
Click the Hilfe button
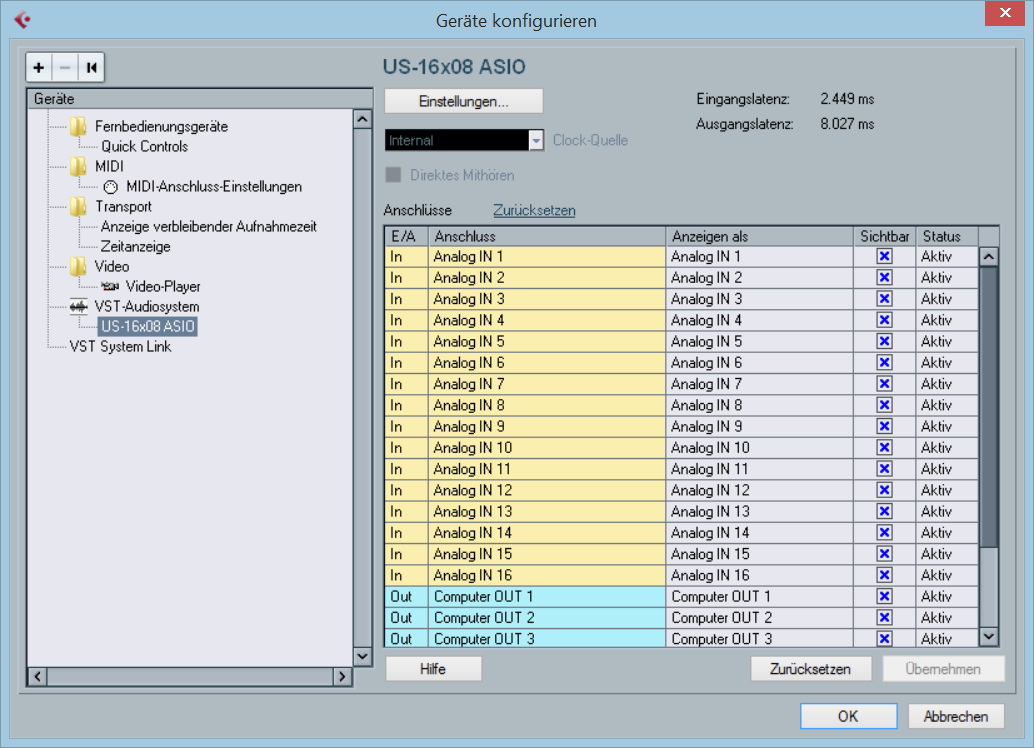pos(433,669)
